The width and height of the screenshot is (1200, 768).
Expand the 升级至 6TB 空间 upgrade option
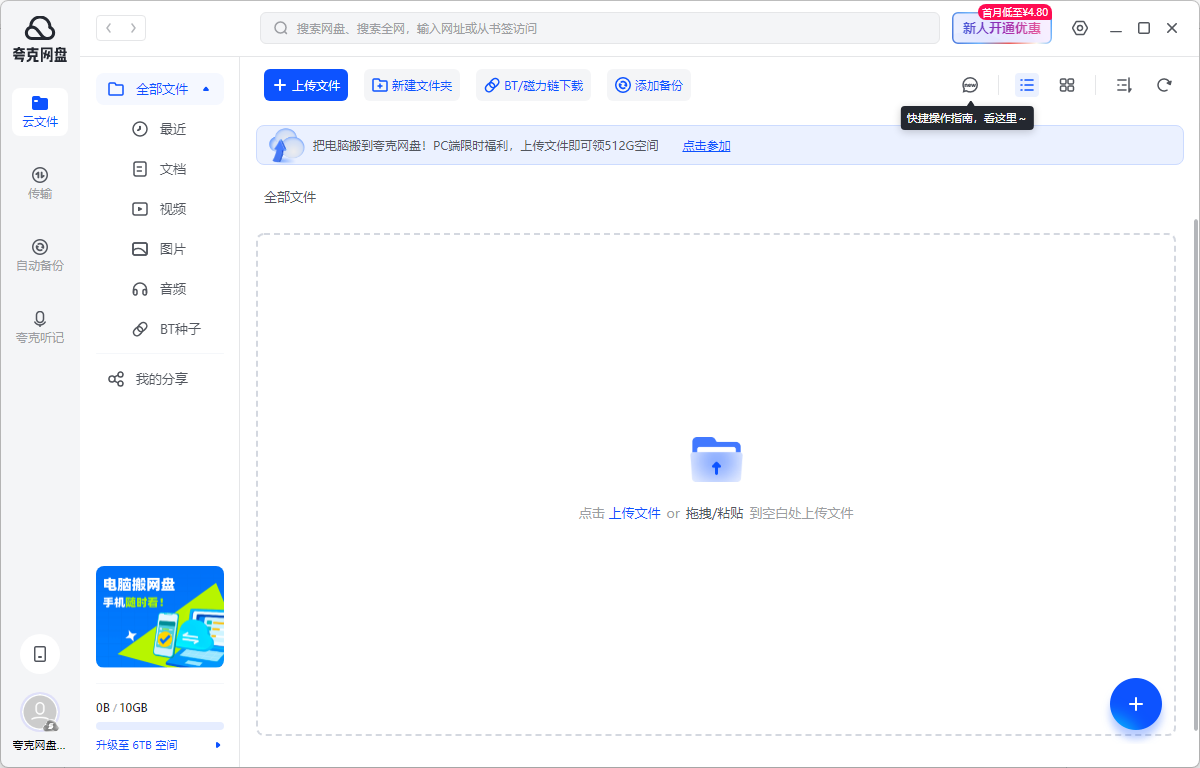pos(136,744)
